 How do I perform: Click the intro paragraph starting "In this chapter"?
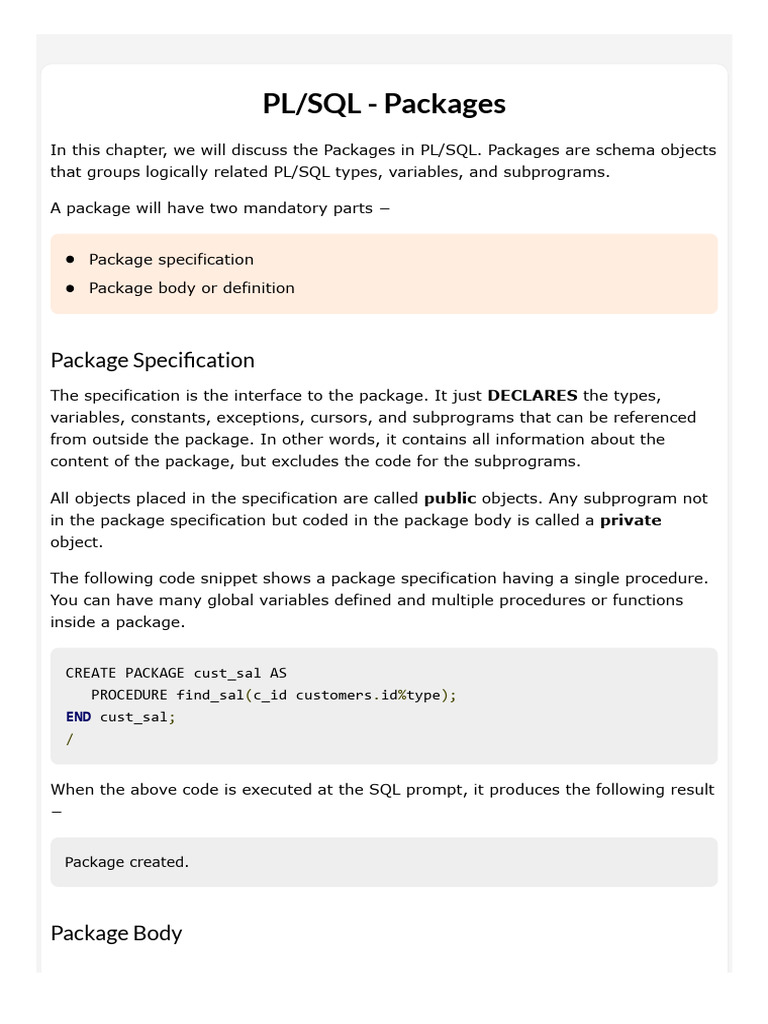point(384,161)
